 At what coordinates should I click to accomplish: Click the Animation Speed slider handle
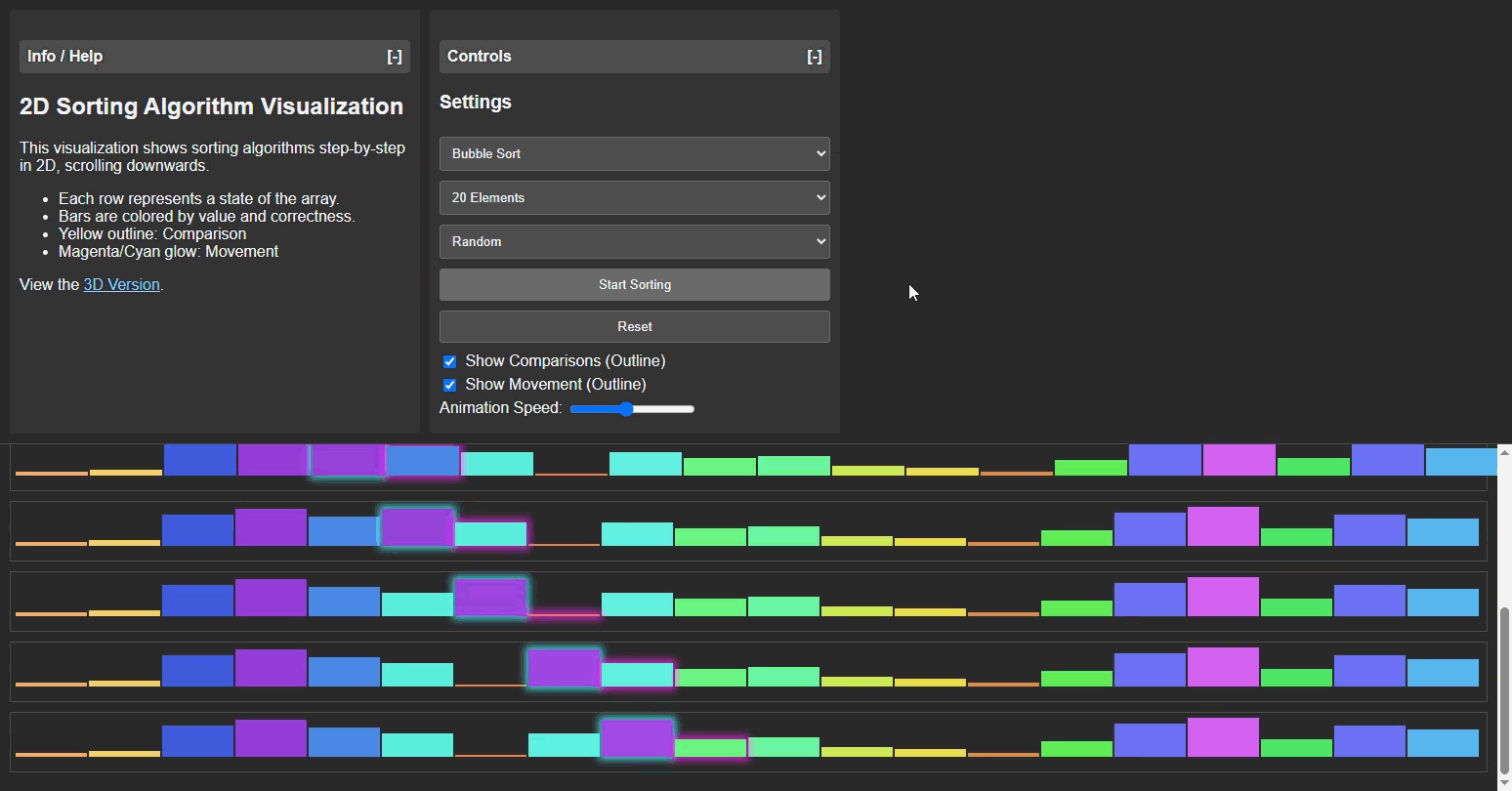(x=625, y=409)
